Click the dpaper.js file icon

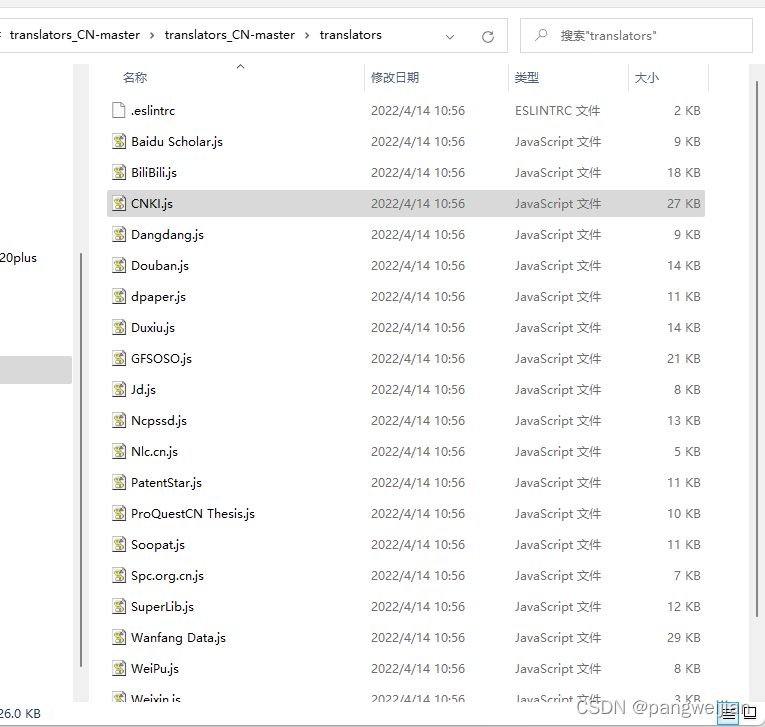pyautogui.click(x=119, y=296)
